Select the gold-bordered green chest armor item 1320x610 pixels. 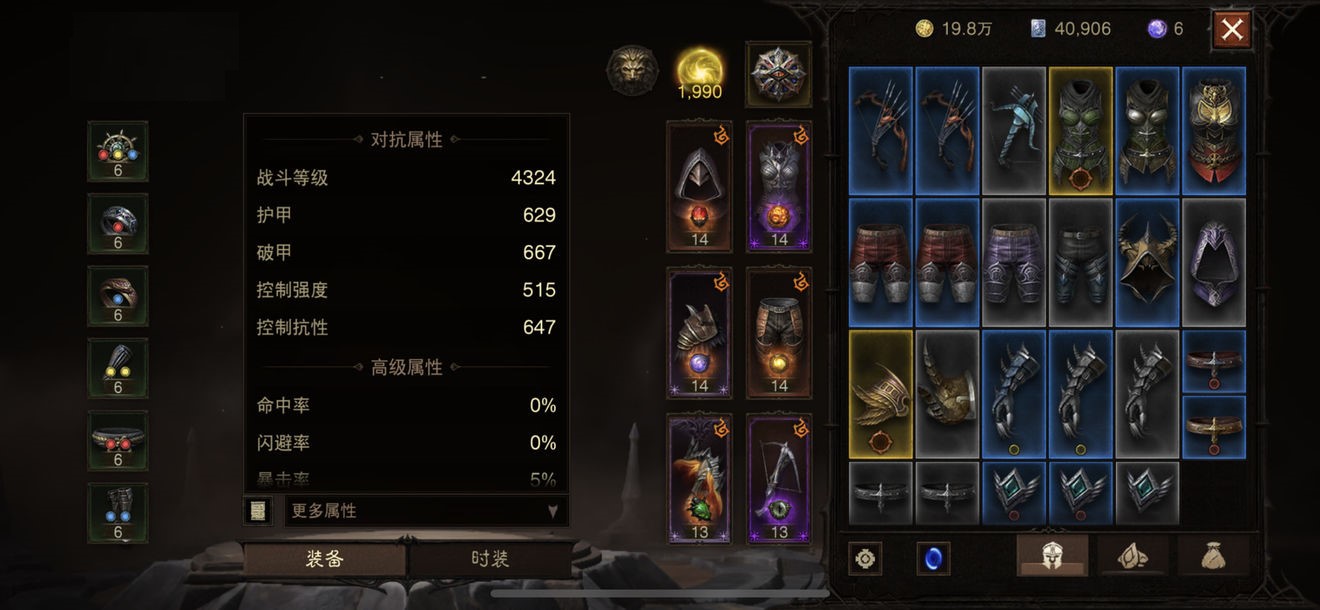(x=1080, y=130)
